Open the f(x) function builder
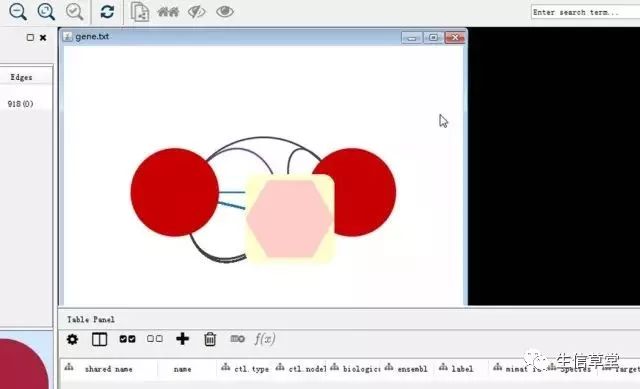Screen dimensions: 640x389 (264, 339)
